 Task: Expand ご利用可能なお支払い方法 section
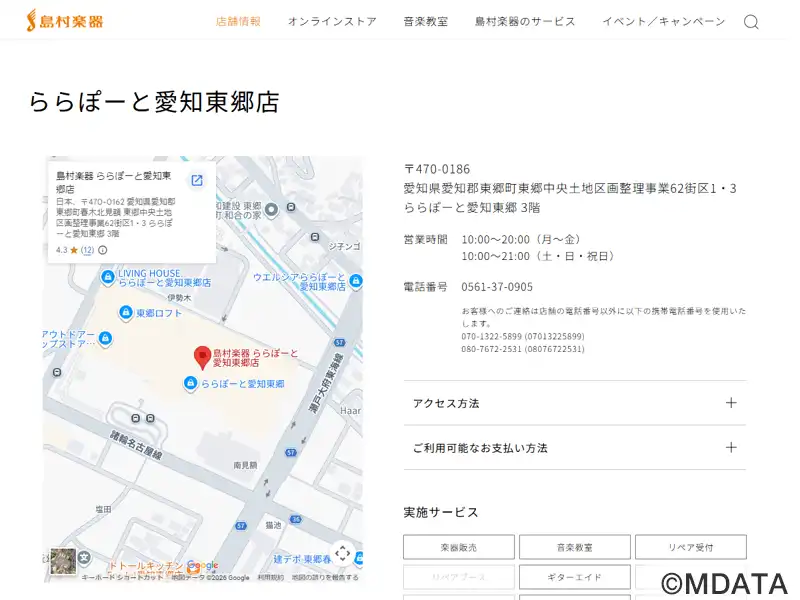[574, 448]
